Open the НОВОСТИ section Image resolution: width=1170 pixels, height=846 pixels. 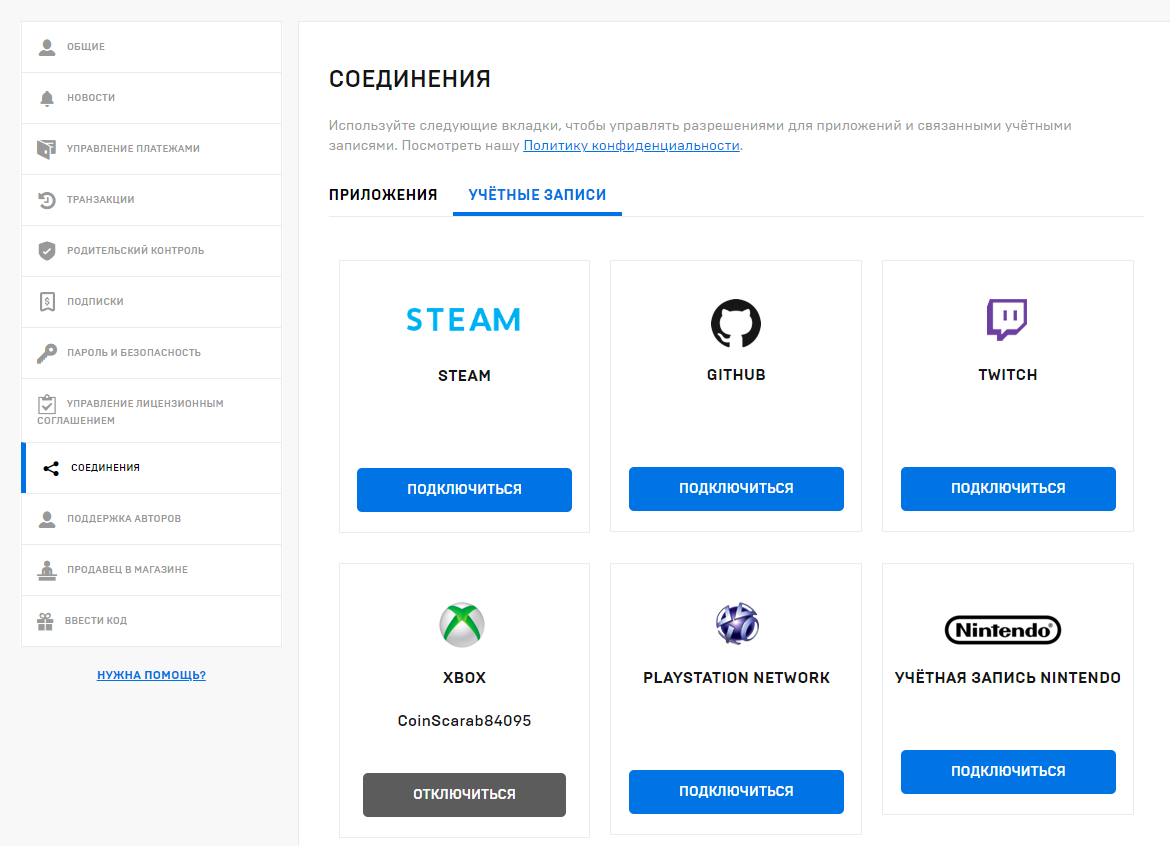(151, 98)
